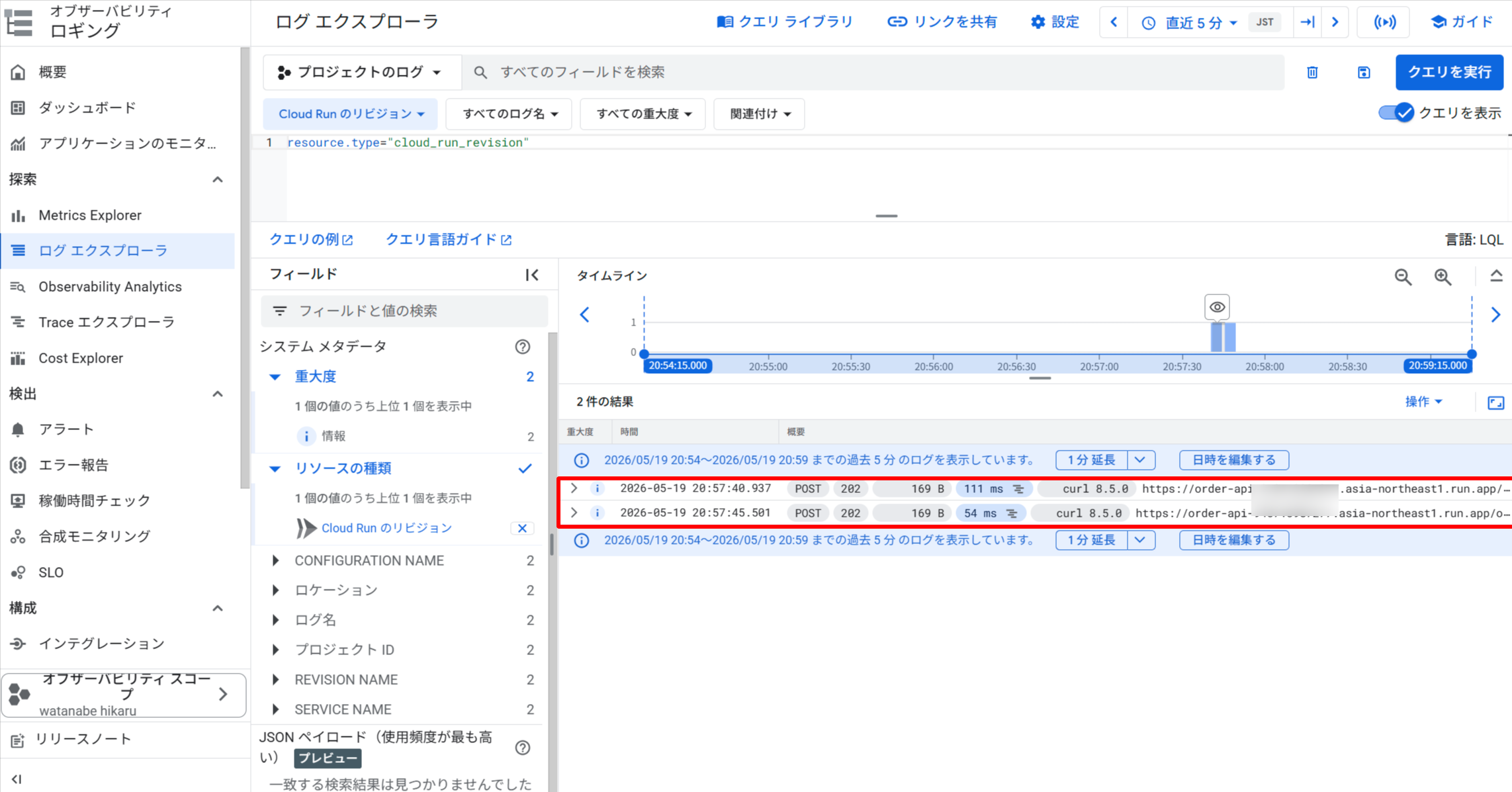Collapse the 検出 section
1512x792 pixels.
tap(218, 394)
